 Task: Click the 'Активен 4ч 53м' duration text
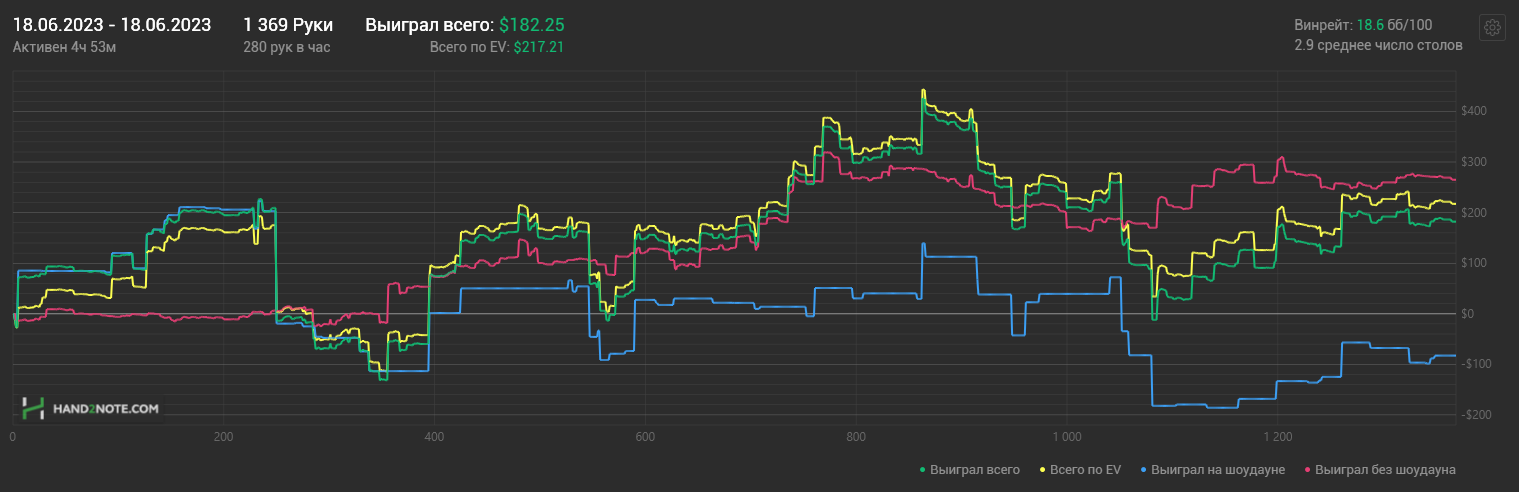[65, 46]
